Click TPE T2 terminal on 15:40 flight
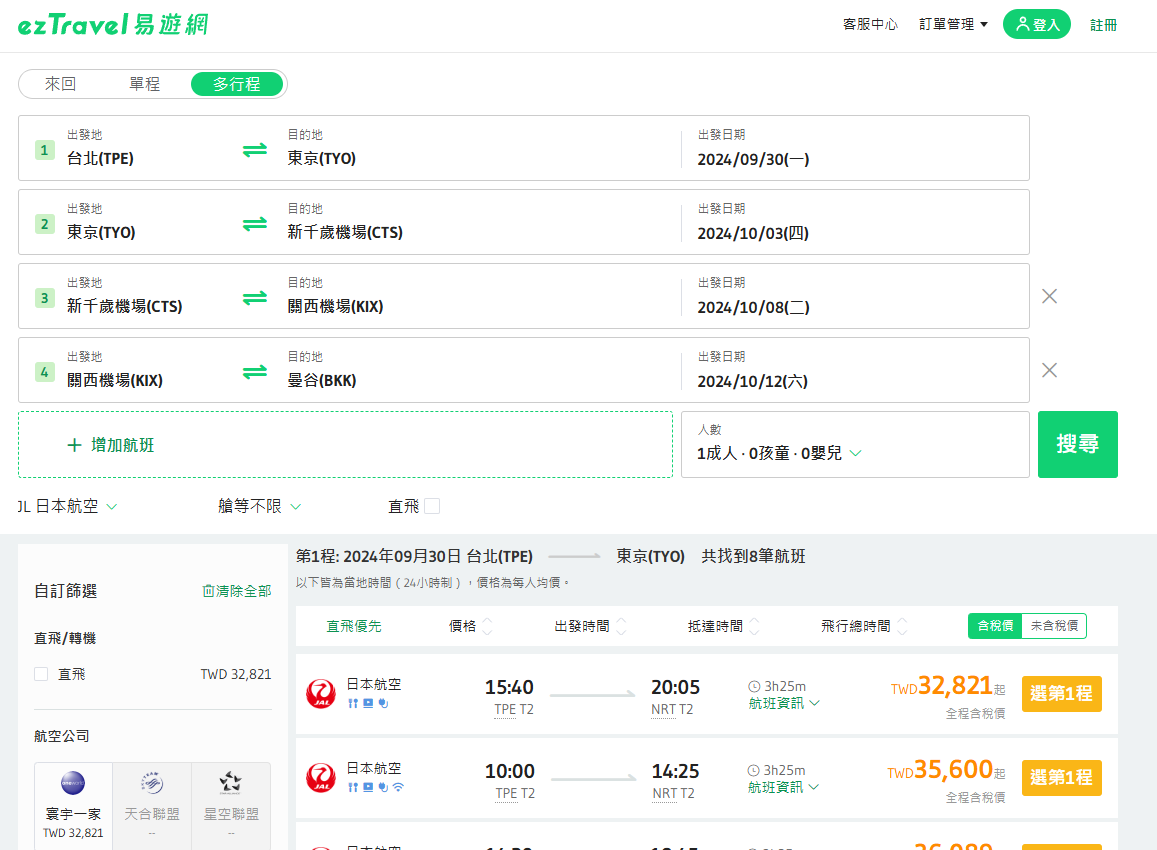Screen dimensions: 1157x850 pos(514,709)
